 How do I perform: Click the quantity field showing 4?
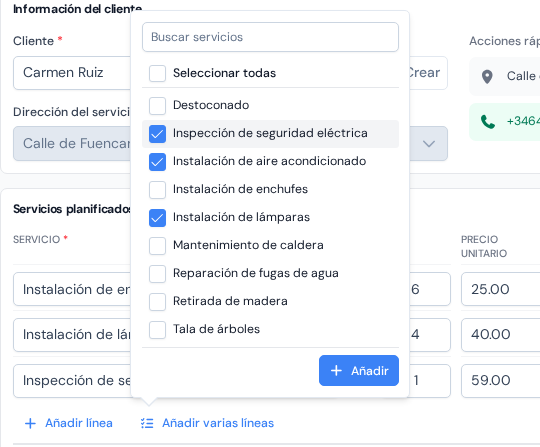click(x=430, y=335)
